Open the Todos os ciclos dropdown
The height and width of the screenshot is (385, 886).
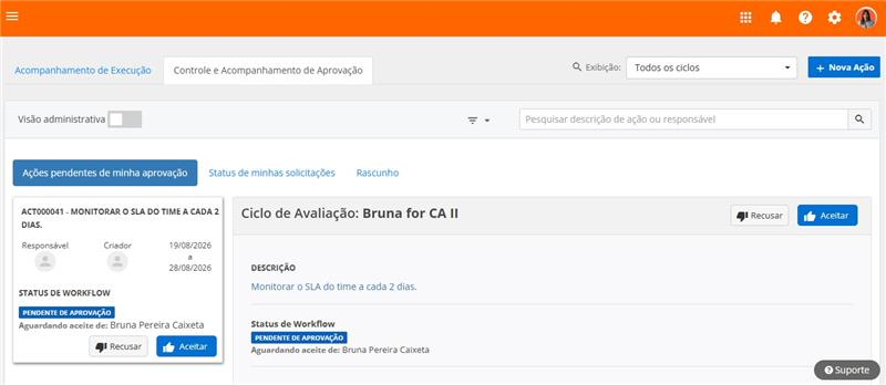pyautogui.click(x=711, y=68)
